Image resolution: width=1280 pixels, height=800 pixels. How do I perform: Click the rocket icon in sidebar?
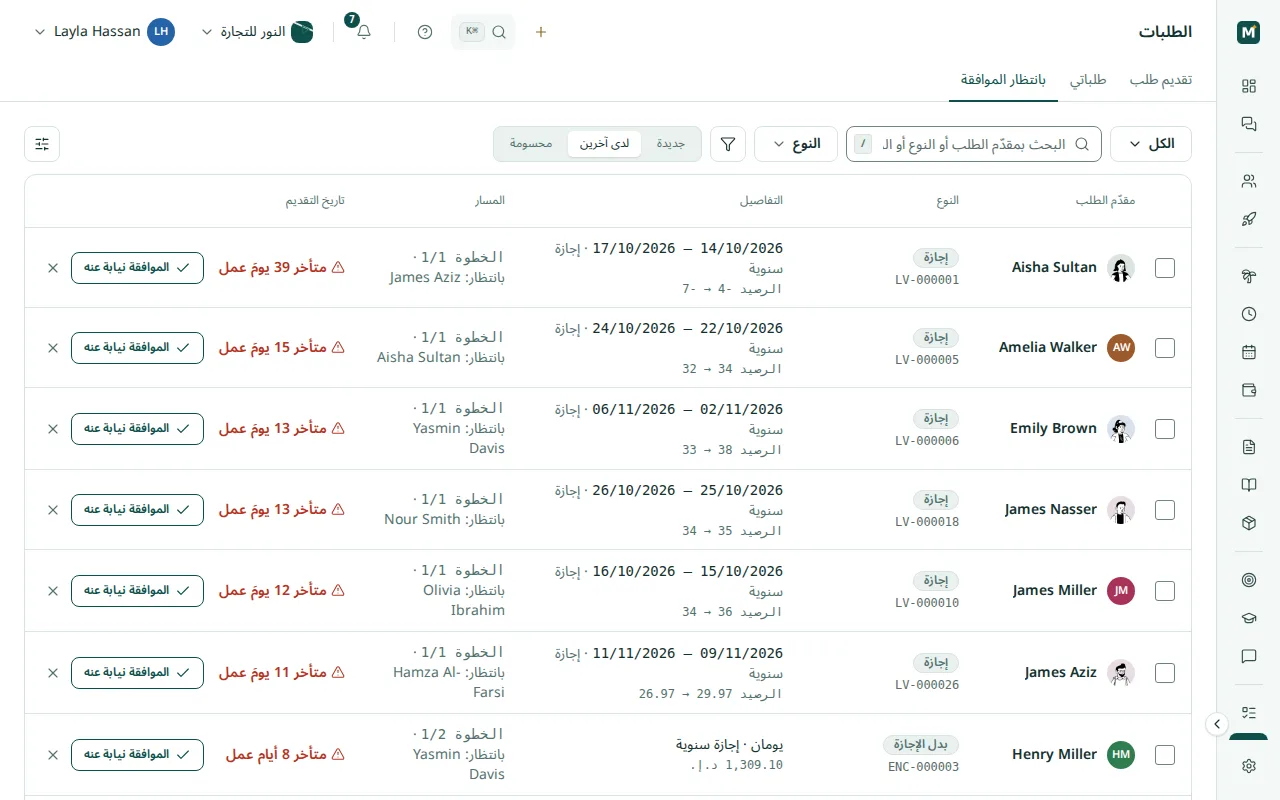(x=1248, y=219)
